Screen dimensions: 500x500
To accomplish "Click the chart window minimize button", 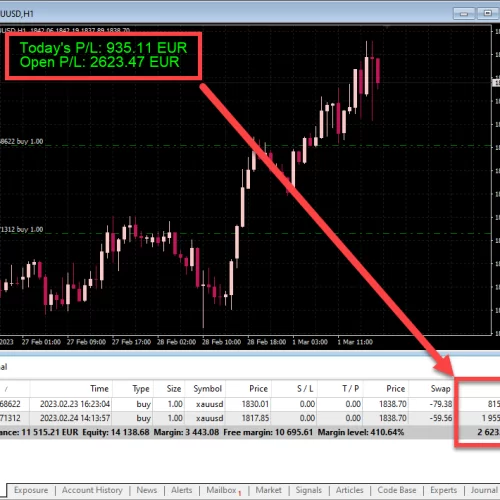I will [464, 14].
